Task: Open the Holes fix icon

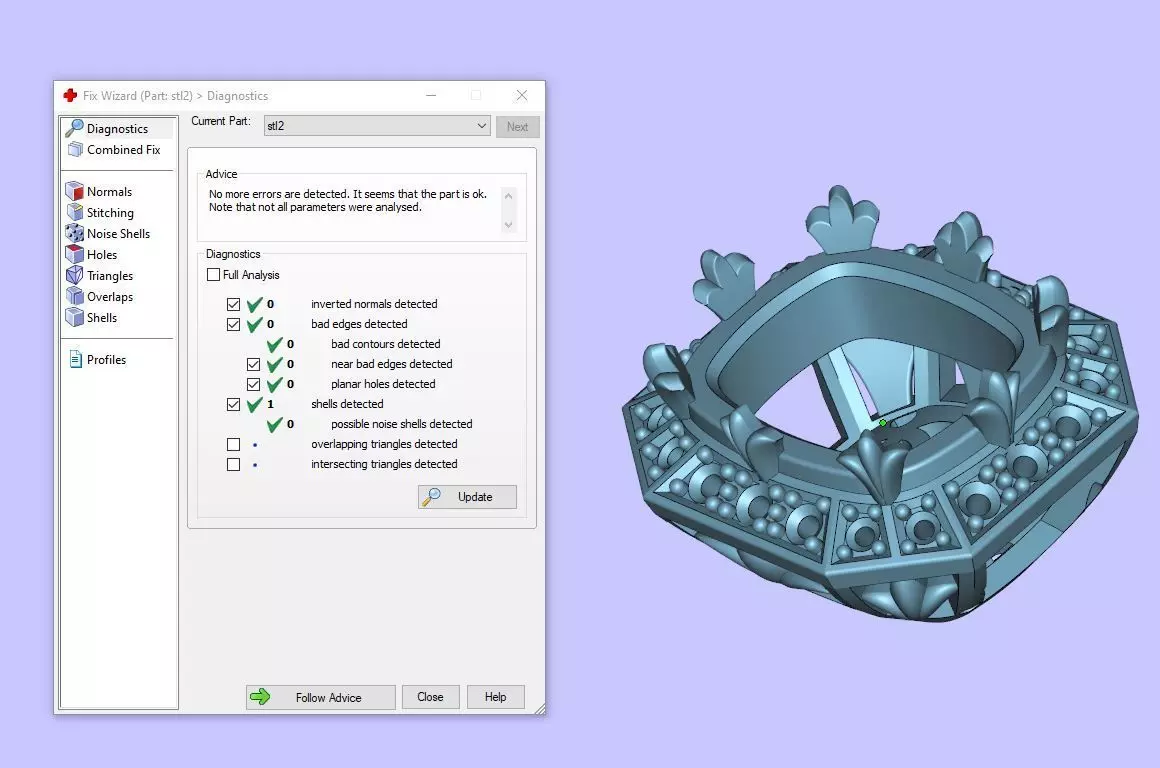Action: [74, 255]
